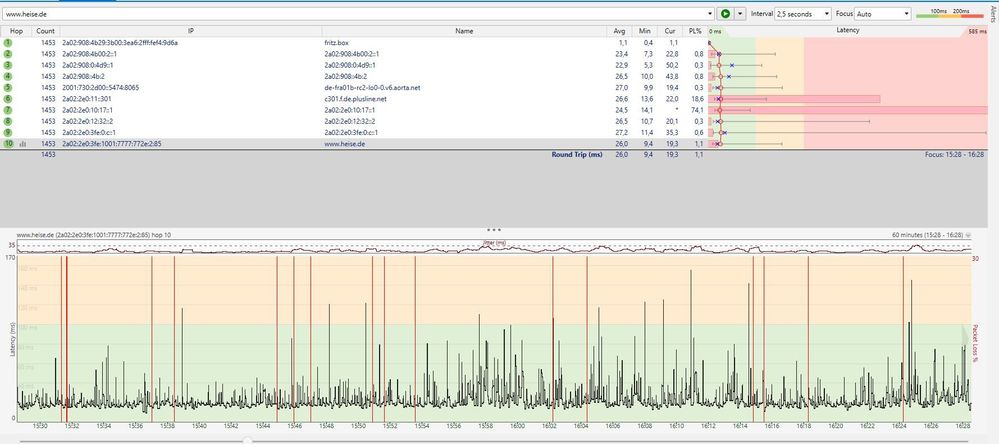Click the three-dot panel splitter handle
The height and width of the screenshot is (444, 999).
click(493, 229)
